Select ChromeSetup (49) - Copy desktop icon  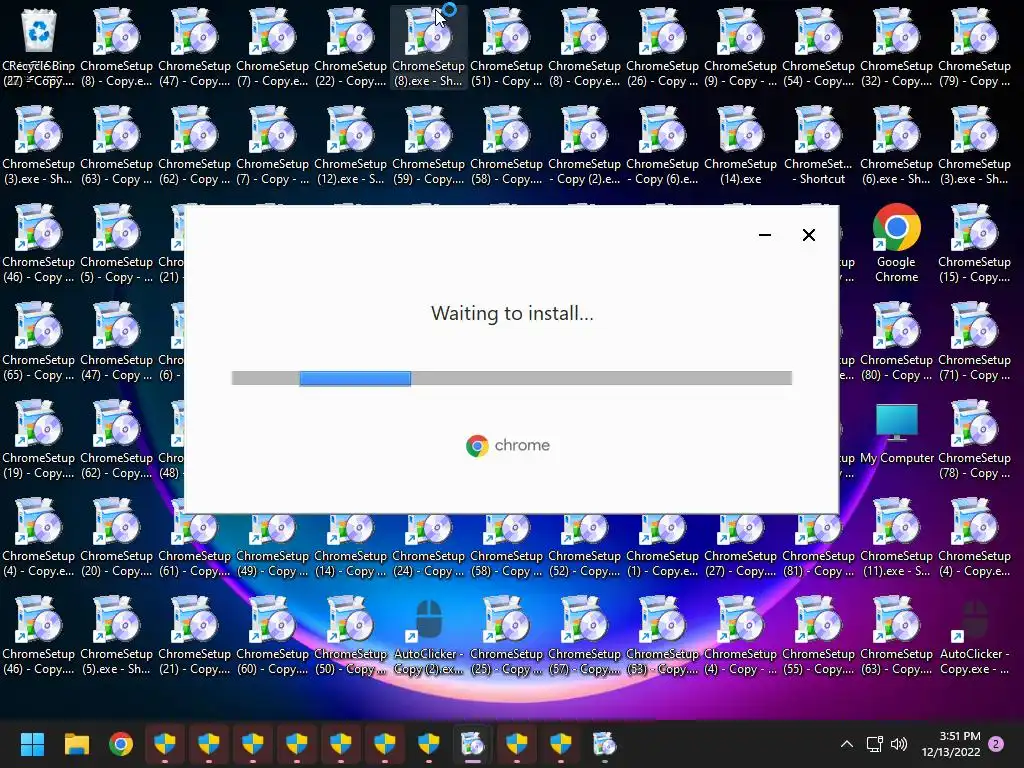pyautogui.click(x=272, y=545)
